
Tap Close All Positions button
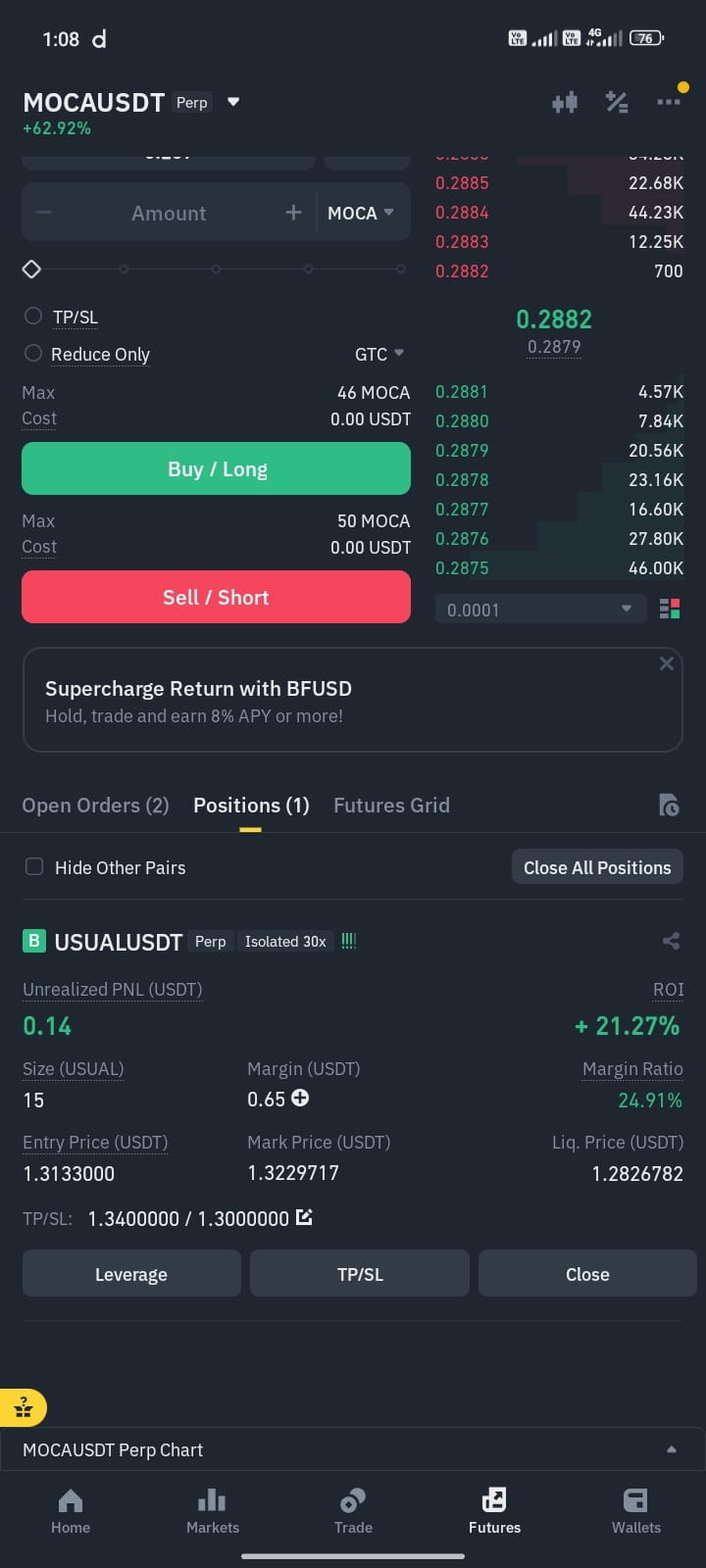coord(597,867)
